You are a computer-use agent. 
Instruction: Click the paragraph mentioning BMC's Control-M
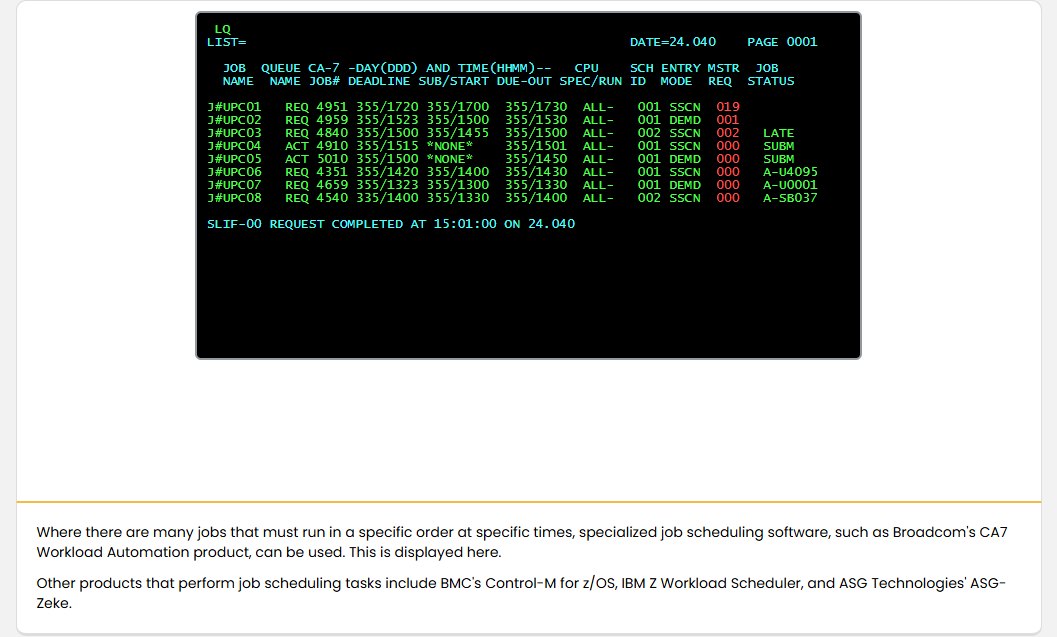tap(521, 593)
